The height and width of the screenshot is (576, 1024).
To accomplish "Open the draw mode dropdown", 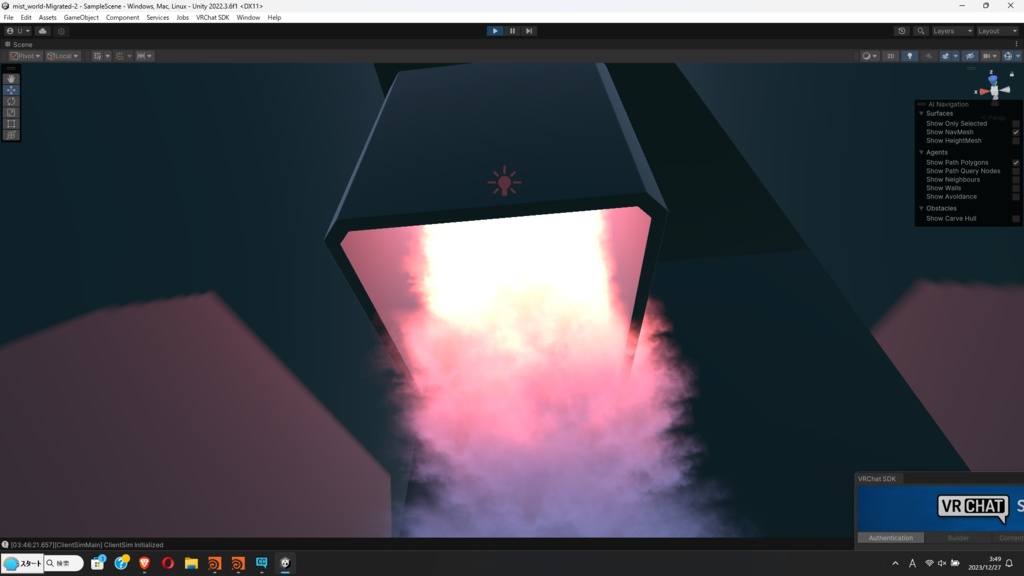I will 869,56.
